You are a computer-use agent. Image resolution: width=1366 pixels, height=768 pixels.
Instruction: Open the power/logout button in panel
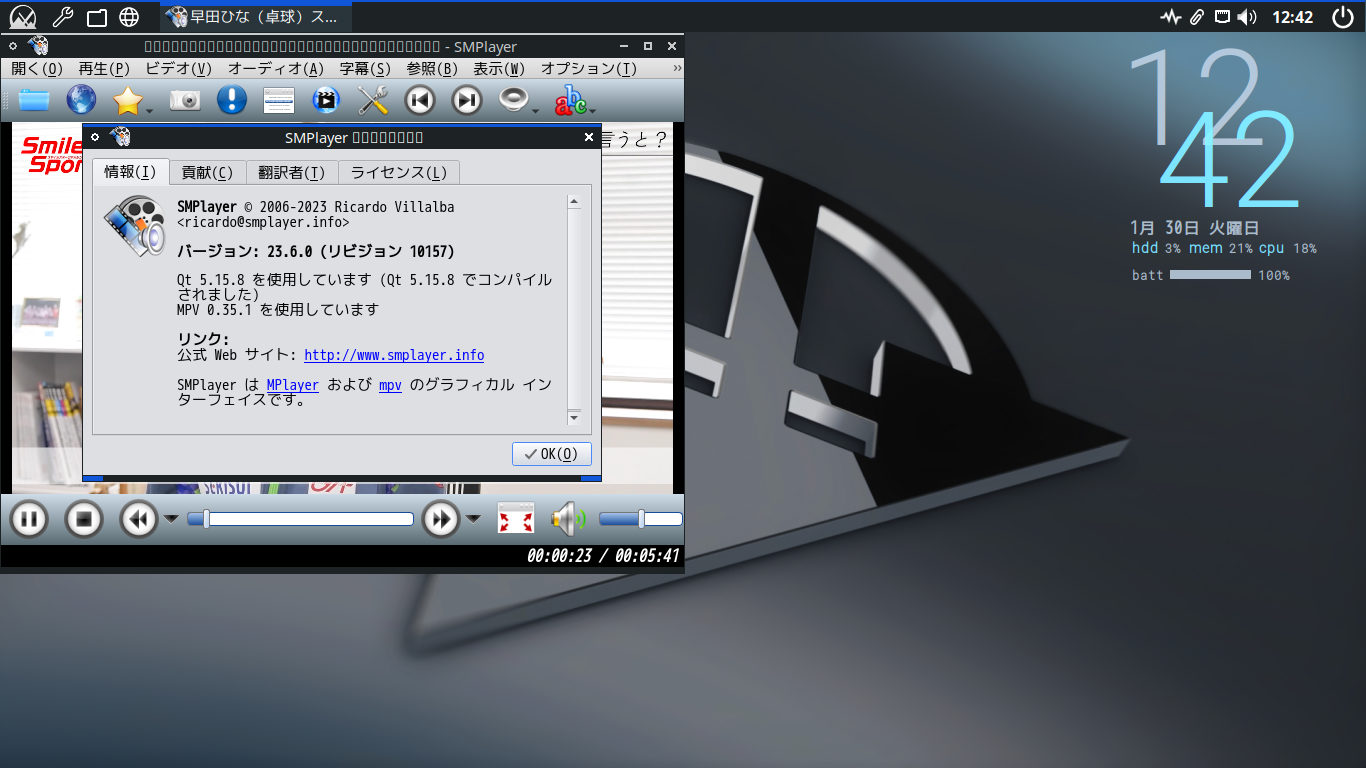1343,16
